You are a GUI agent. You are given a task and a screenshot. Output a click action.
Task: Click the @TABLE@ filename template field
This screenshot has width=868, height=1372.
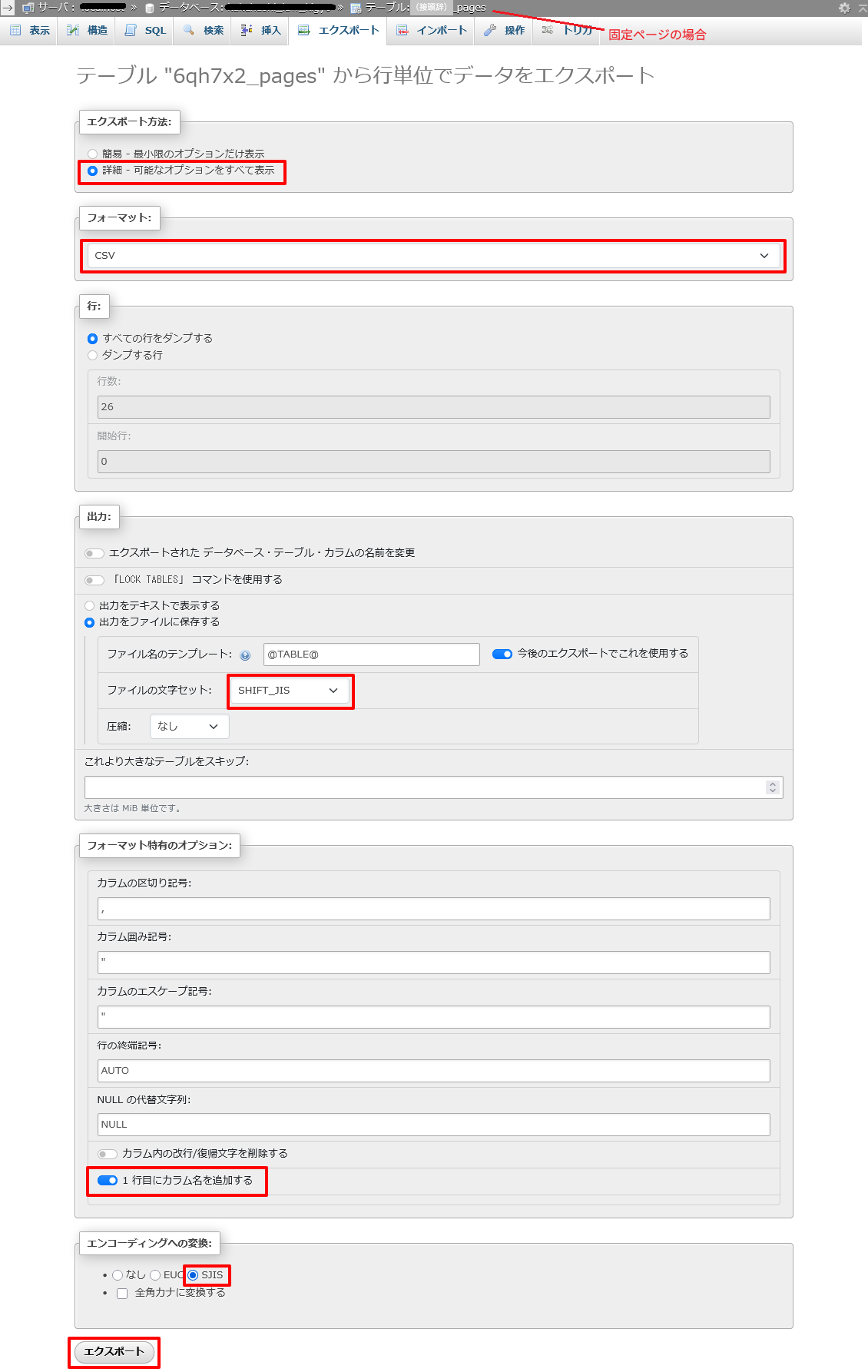372,655
